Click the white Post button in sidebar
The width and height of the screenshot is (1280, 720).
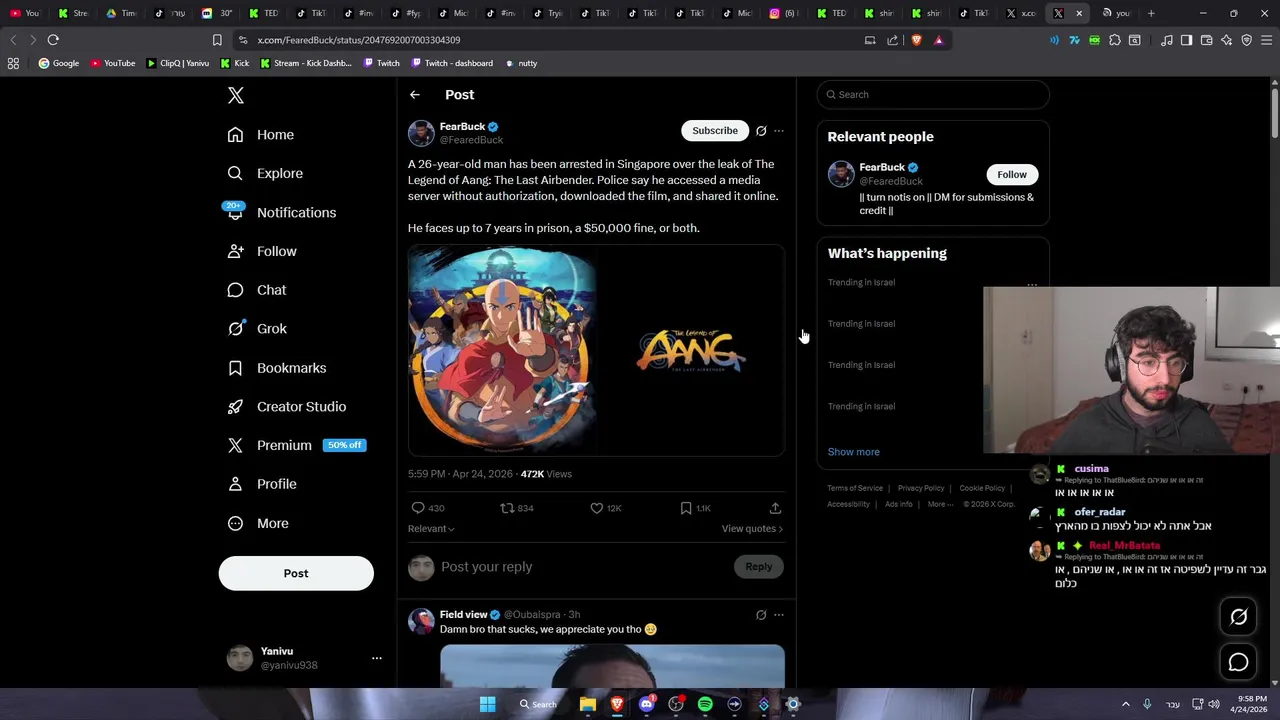tap(296, 573)
